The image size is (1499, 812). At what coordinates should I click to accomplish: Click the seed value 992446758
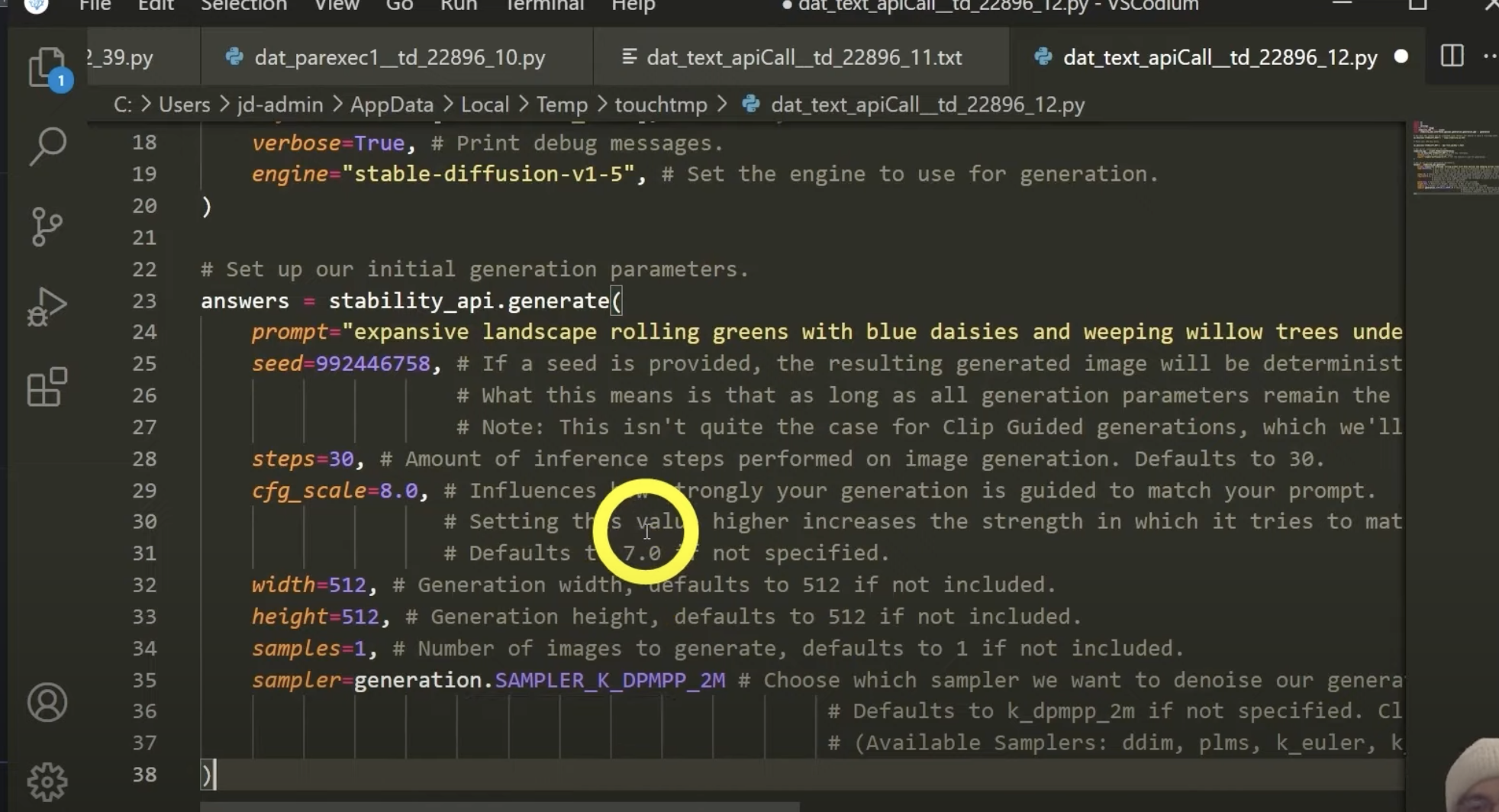pyautogui.click(x=373, y=363)
